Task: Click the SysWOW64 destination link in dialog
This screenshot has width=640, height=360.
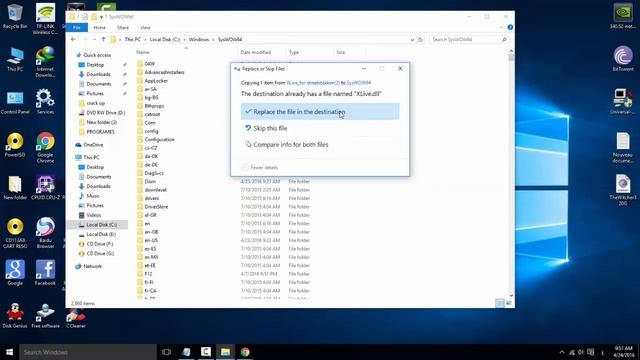Action: pyautogui.click(x=358, y=83)
